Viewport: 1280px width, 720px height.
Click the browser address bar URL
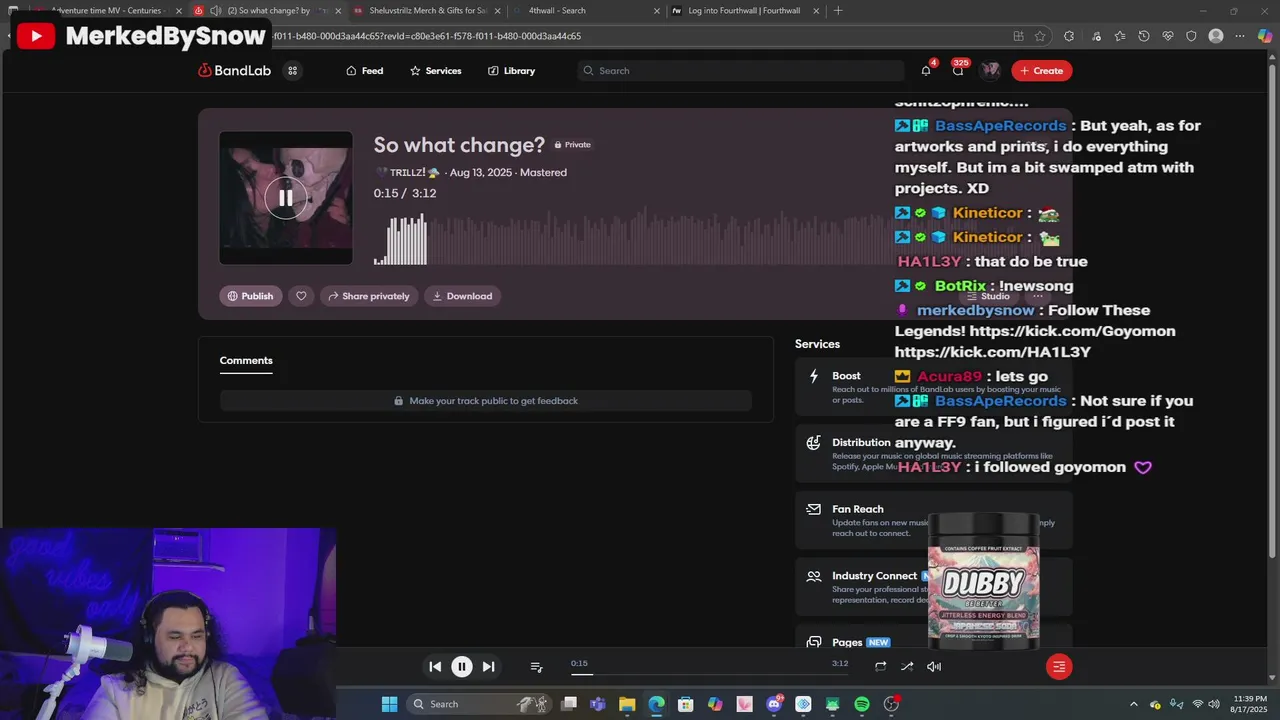click(425, 36)
